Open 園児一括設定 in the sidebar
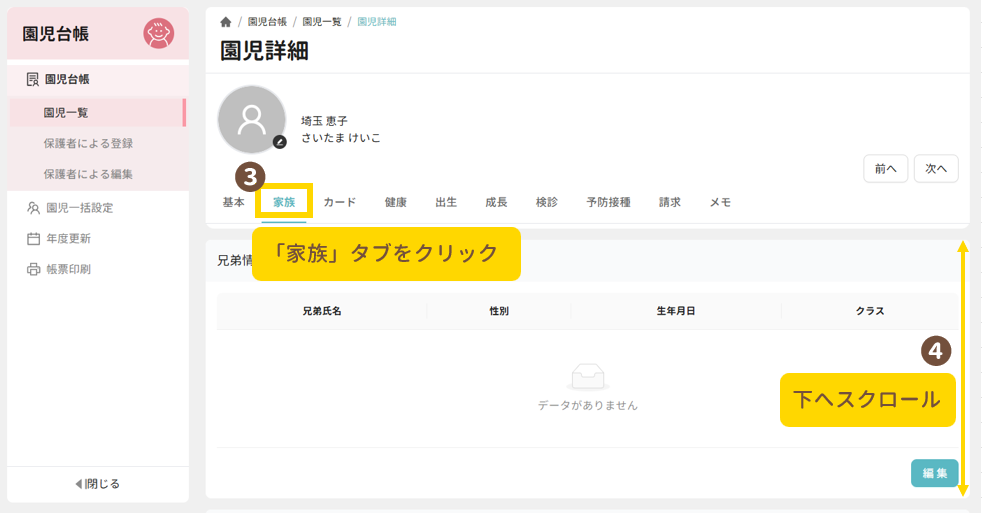Screen dimensions: 982x513 (79, 208)
